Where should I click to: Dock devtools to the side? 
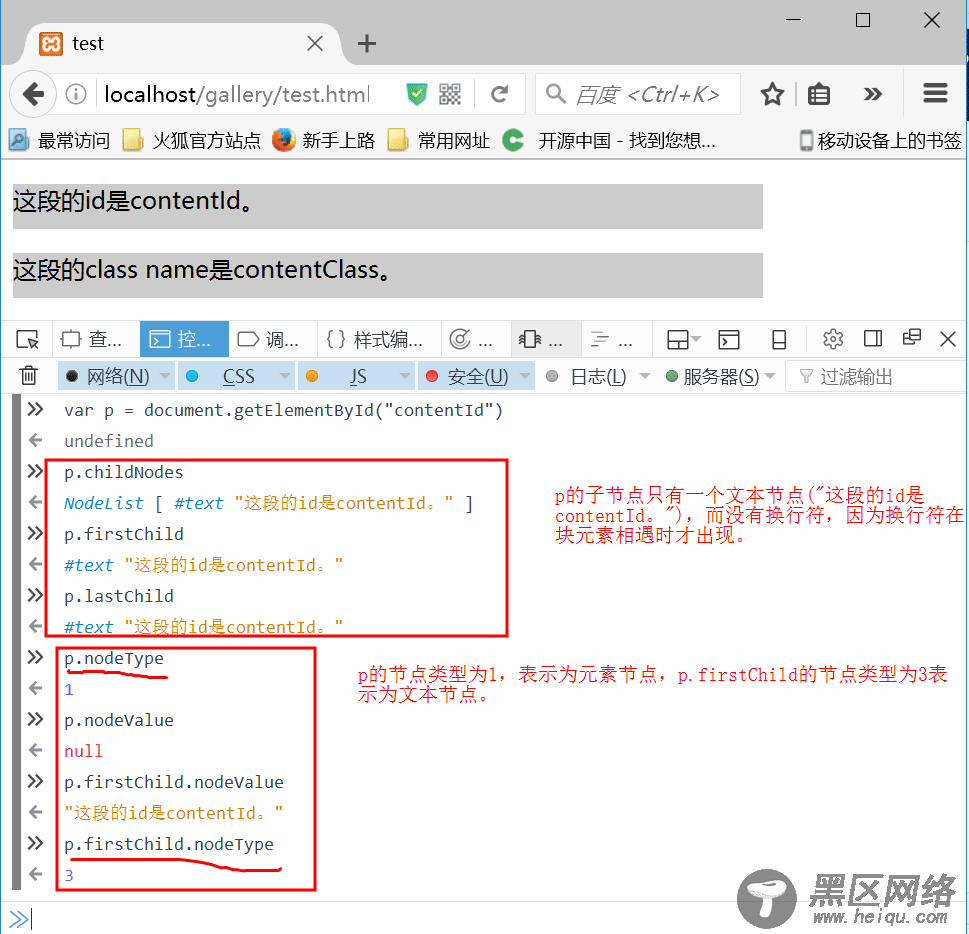[873, 339]
